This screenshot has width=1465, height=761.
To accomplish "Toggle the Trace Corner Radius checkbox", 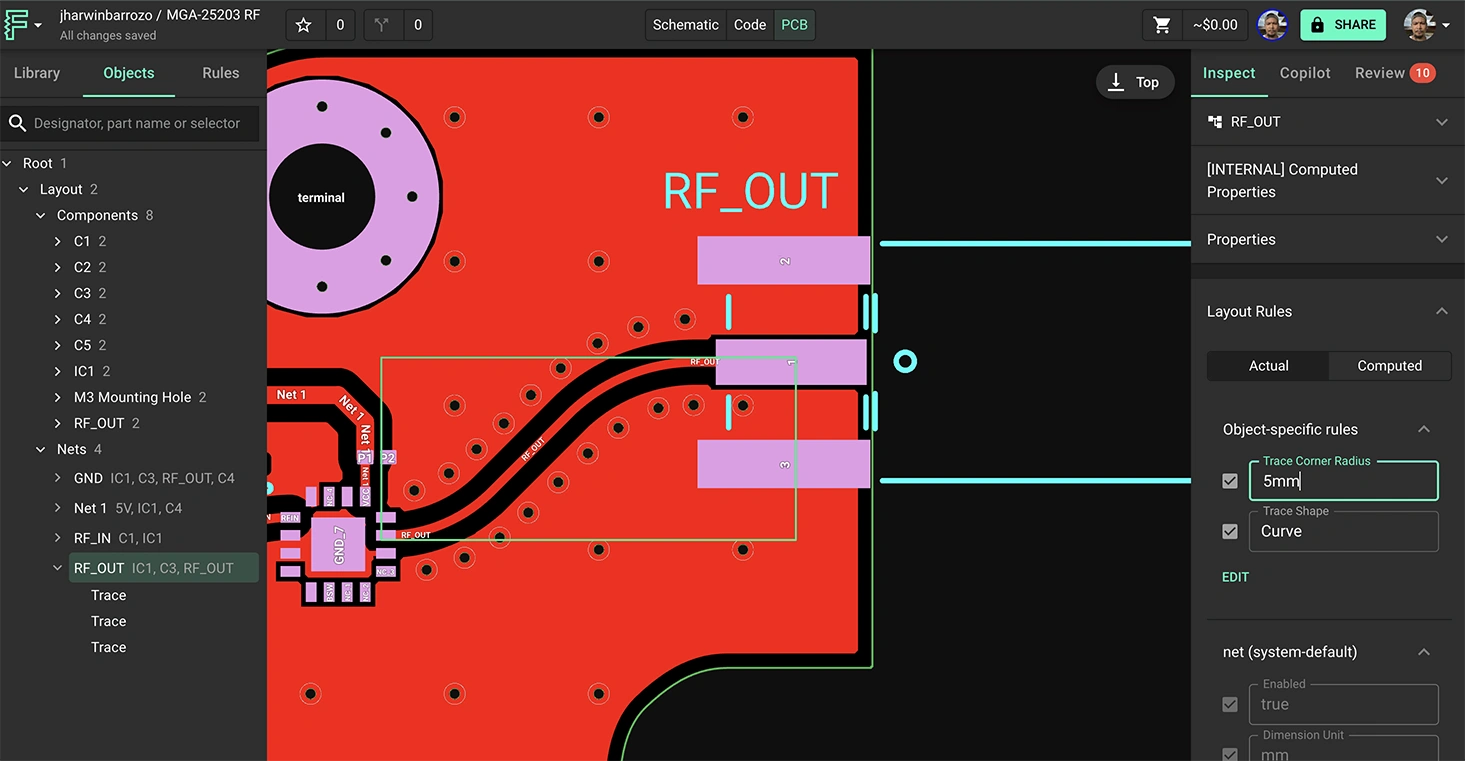I will pyautogui.click(x=1230, y=481).
